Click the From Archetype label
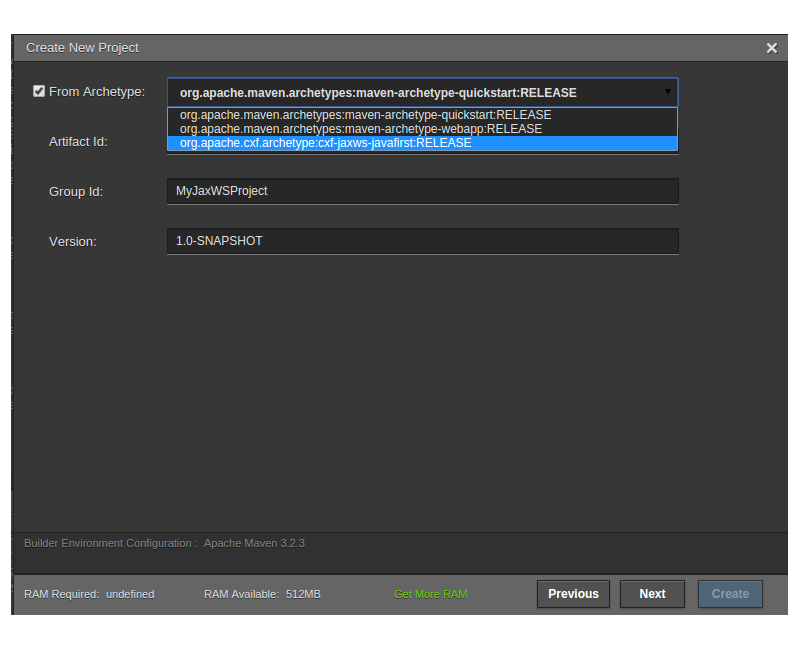Screen dimensions: 800x650 tap(97, 92)
